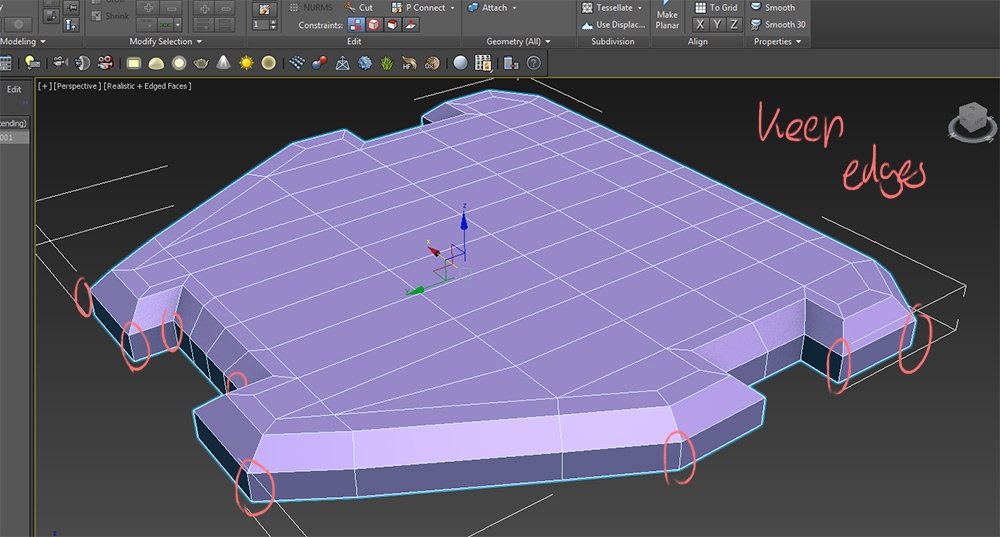Image resolution: width=1000 pixels, height=537 pixels.
Task: Expand the Properties panel dropdown
Action: [x=777, y=41]
